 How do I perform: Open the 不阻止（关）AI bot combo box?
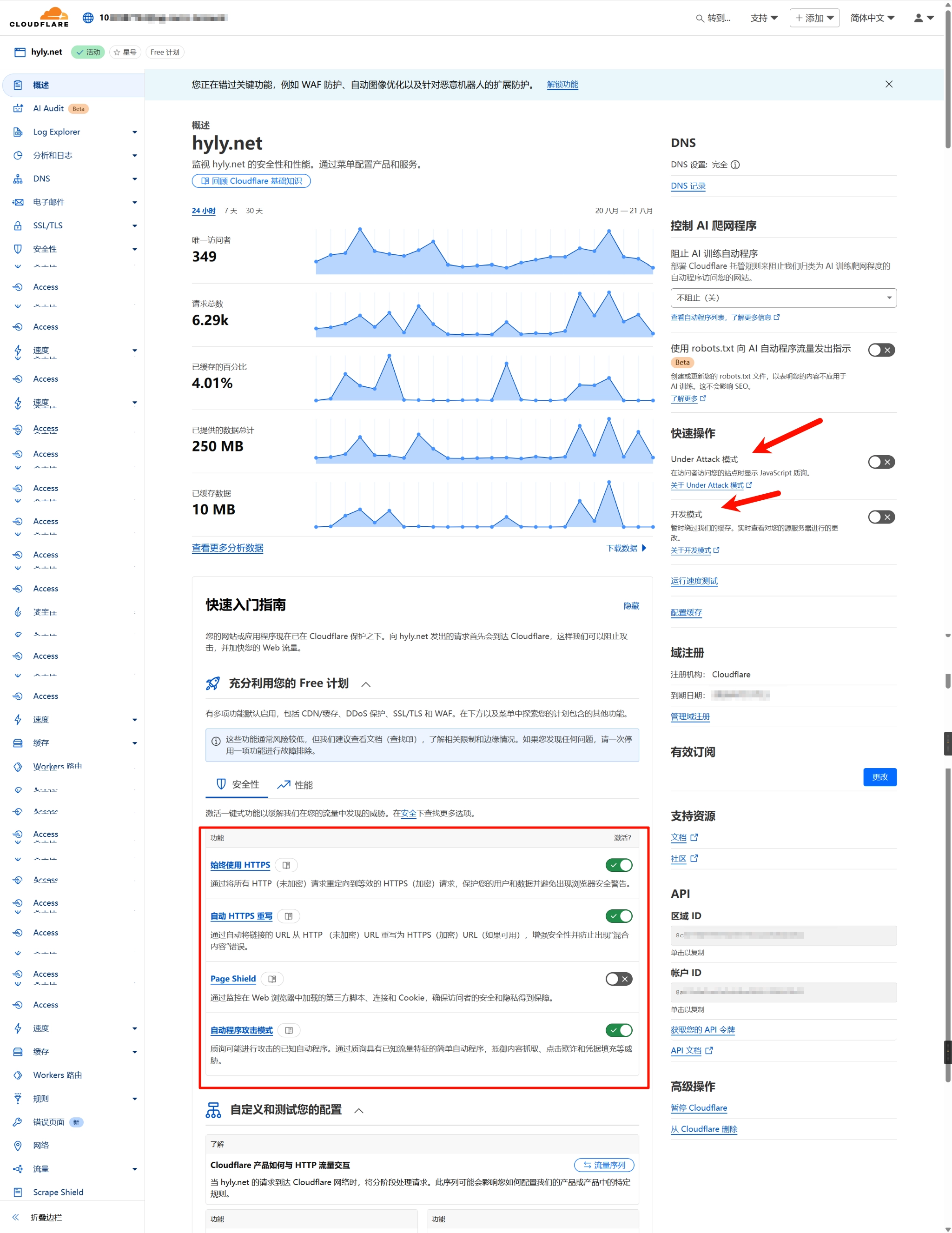(x=783, y=298)
